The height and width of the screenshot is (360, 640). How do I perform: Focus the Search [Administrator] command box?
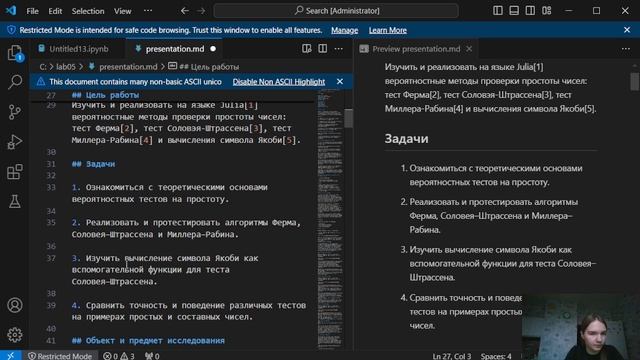tap(336, 11)
